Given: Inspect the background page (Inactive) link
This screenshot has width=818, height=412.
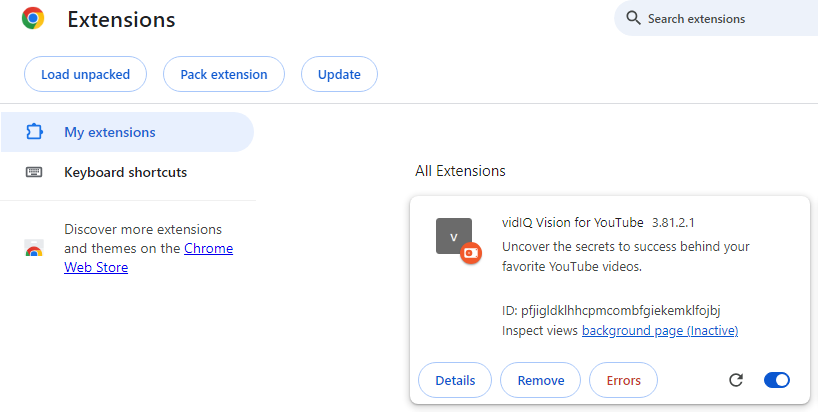Looking at the screenshot, I should pos(660,330).
